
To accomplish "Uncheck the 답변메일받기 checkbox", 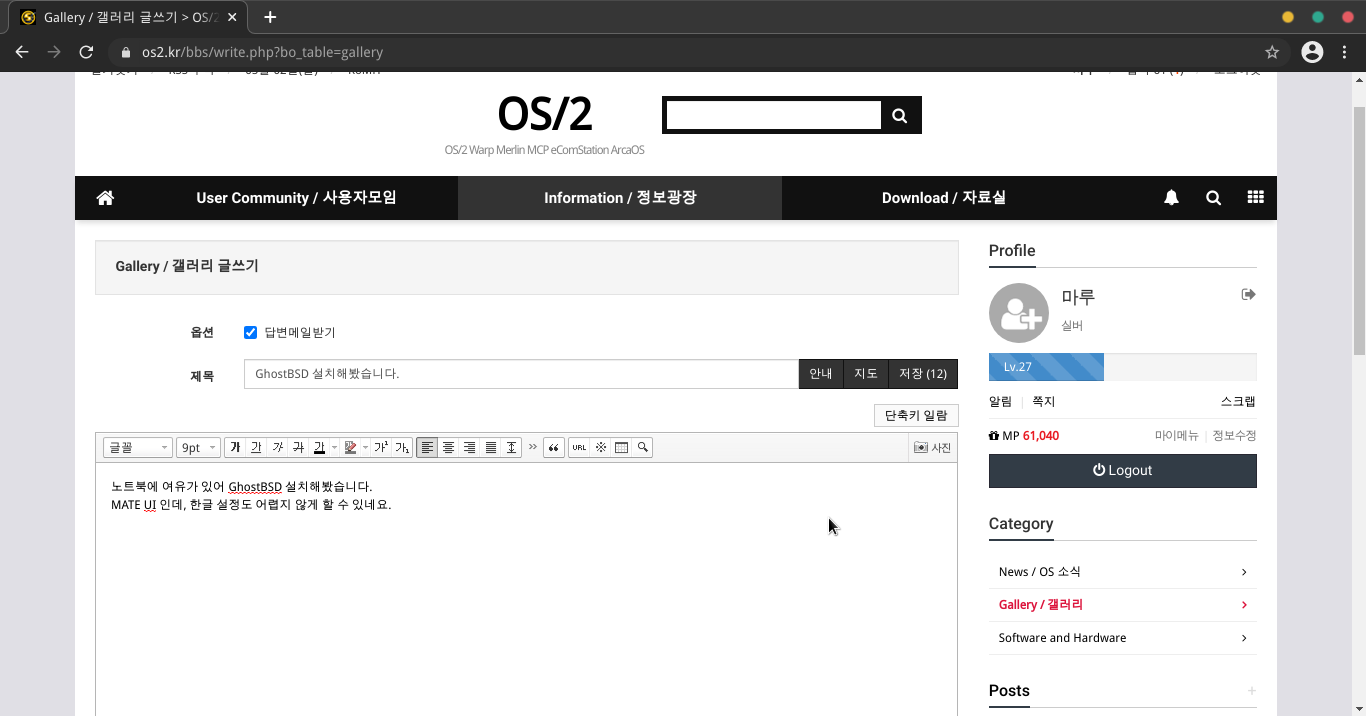I will click(251, 332).
